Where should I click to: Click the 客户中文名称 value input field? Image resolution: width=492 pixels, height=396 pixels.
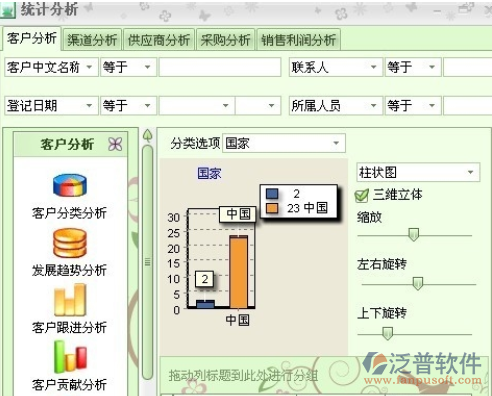click(220, 67)
